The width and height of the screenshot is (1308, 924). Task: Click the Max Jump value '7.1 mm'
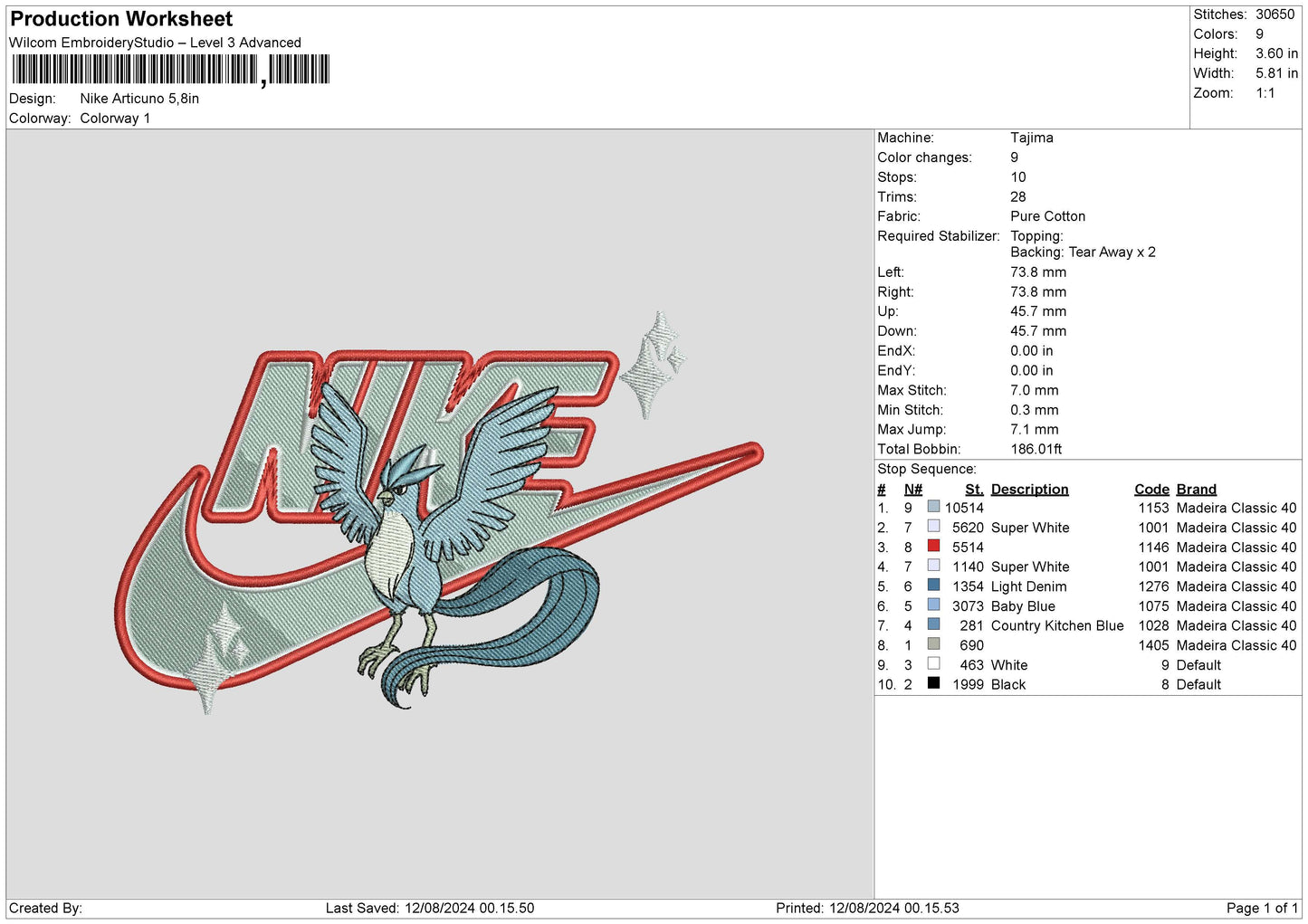click(x=1034, y=430)
